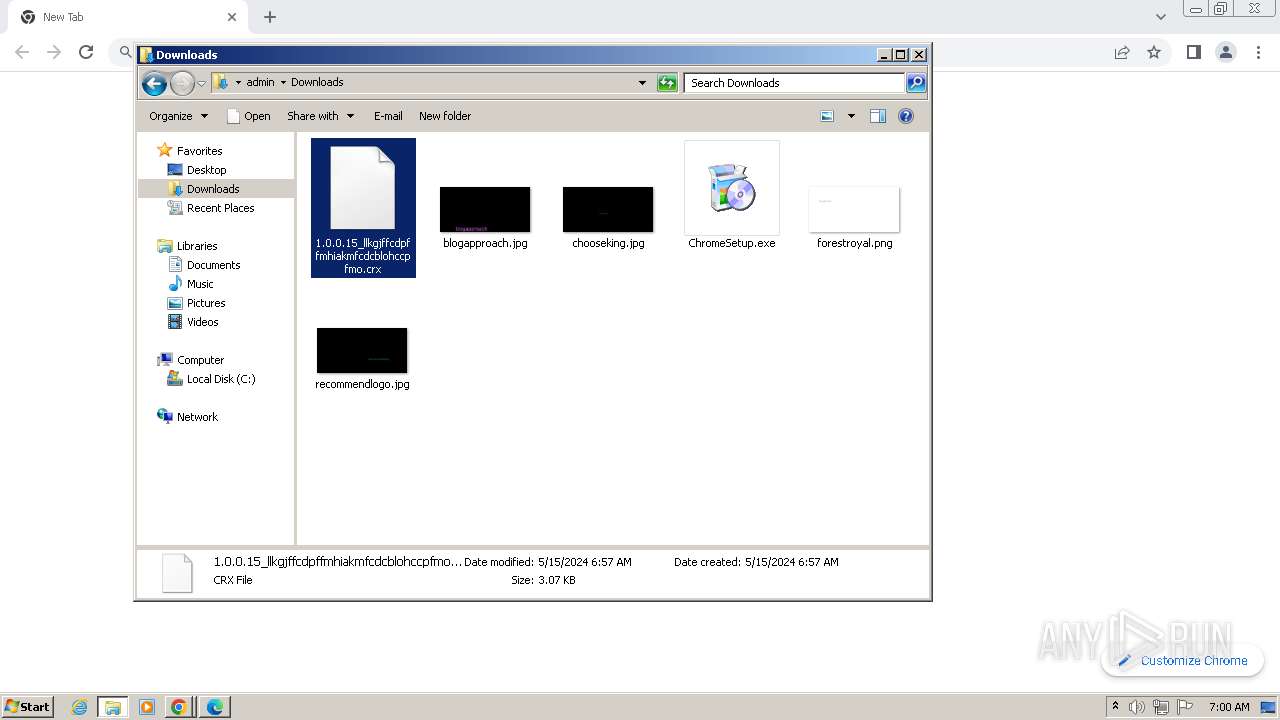1280x720 pixels.
Task: Open Windows Media Player from taskbar
Action: (x=146, y=707)
